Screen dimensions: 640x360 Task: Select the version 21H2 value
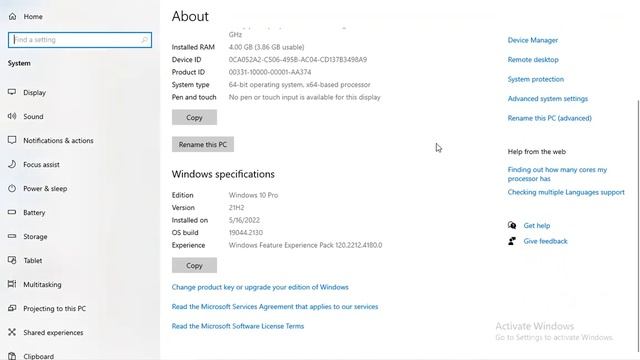coord(236,207)
